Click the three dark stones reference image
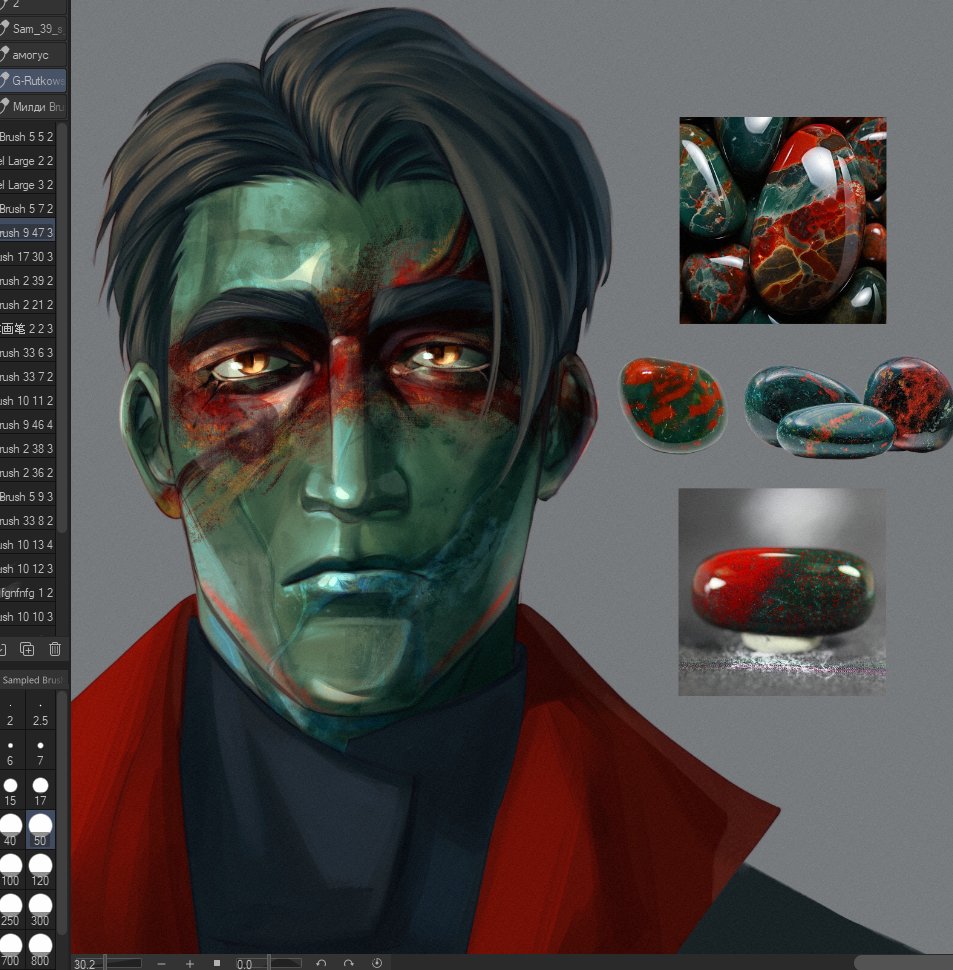The image size is (953, 970). pyautogui.click(x=848, y=407)
